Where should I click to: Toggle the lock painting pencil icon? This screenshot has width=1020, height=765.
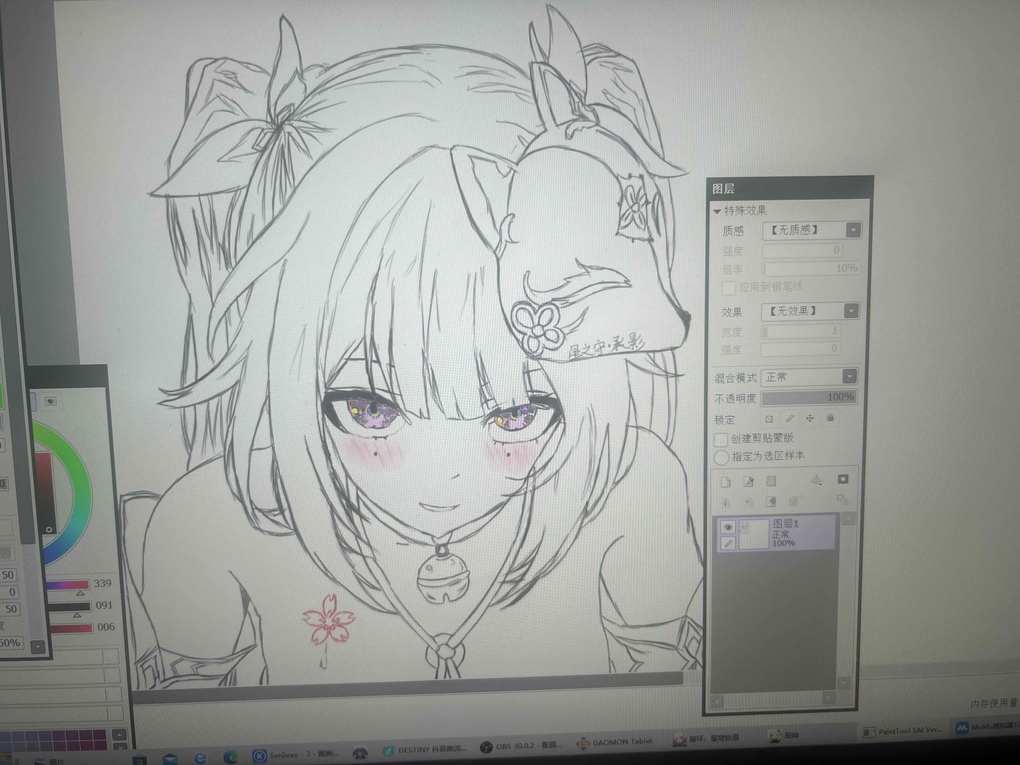[x=790, y=418]
